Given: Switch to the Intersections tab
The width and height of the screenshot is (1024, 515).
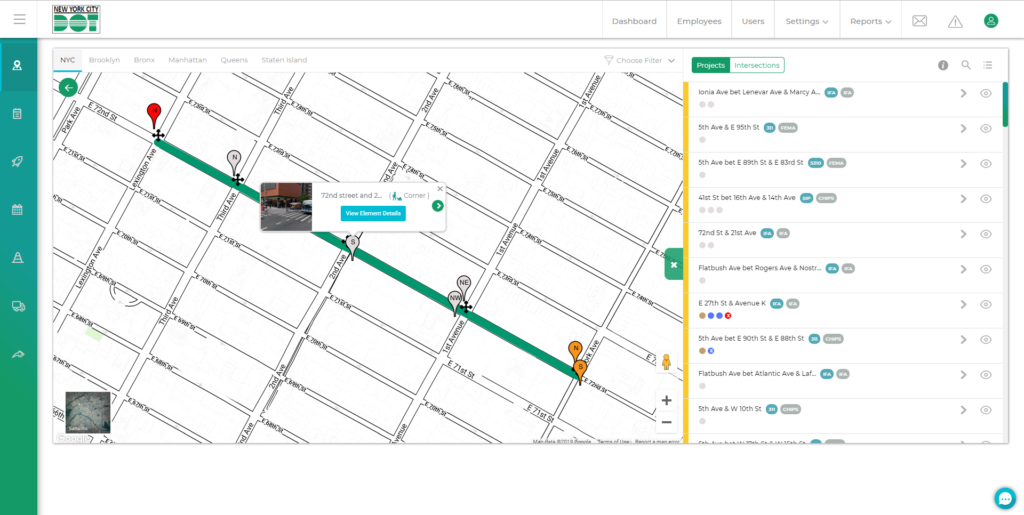Looking at the screenshot, I should tap(756, 65).
